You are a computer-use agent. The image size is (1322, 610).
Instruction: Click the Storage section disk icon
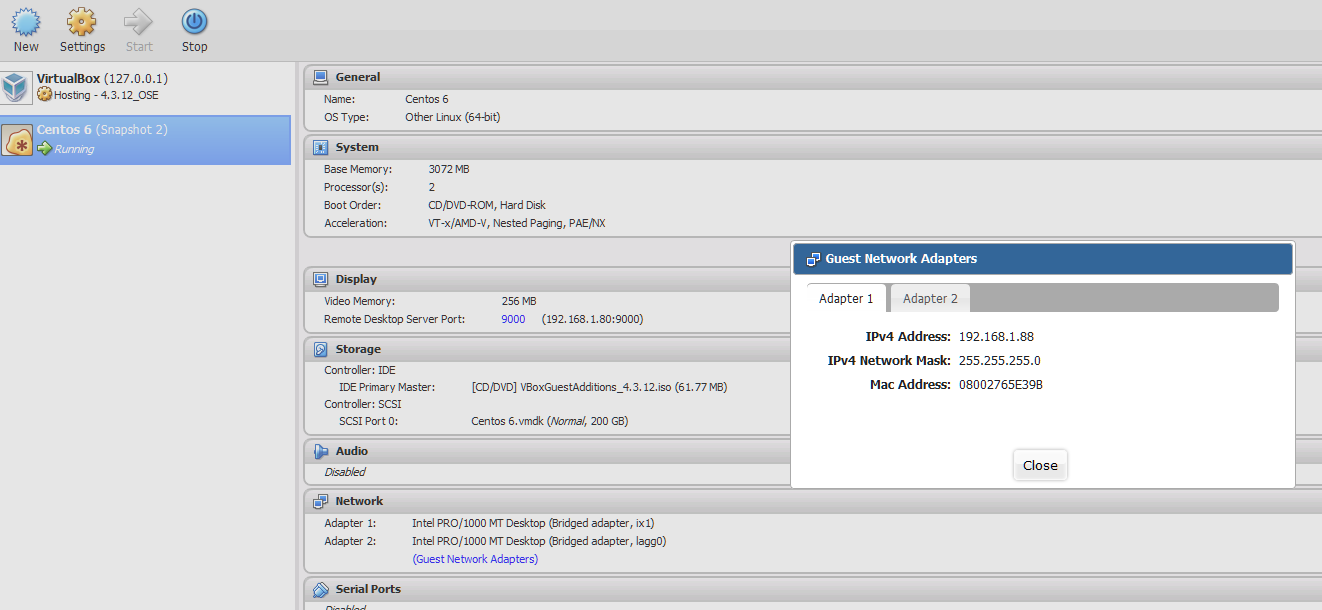coord(320,349)
